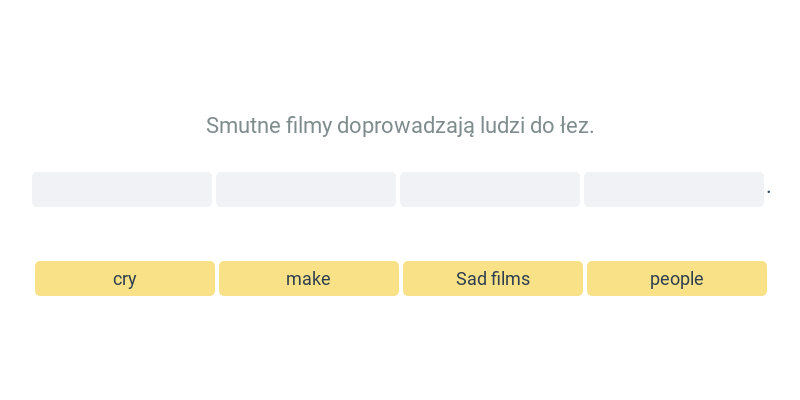This screenshot has width=800, height=400.
Task: Click the period after the last answer slot
Action: (769, 192)
